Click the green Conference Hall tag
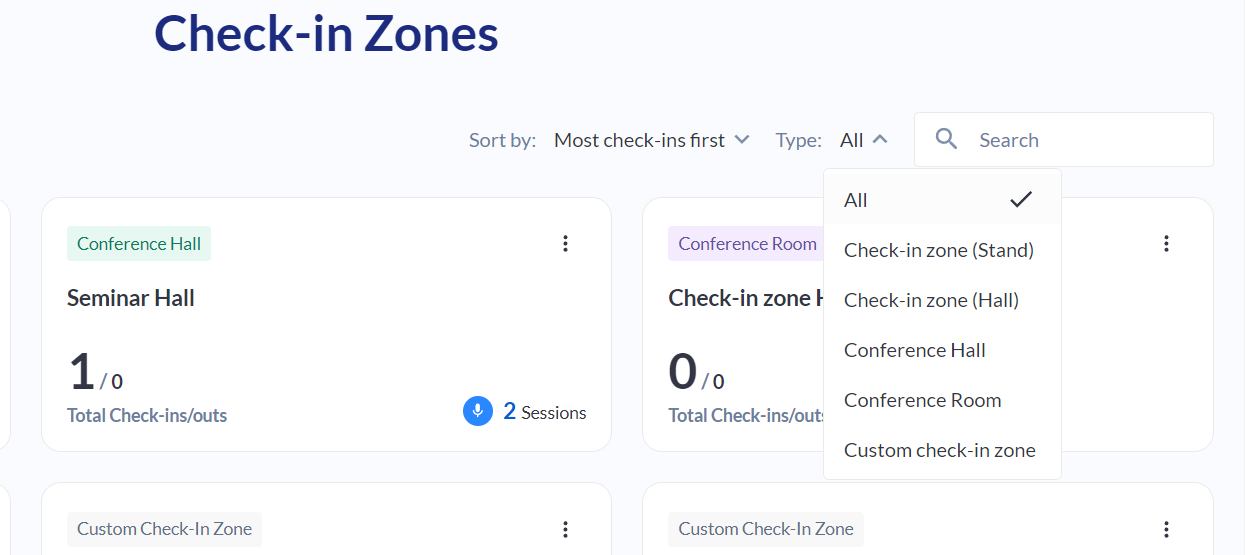 (x=139, y=244)
